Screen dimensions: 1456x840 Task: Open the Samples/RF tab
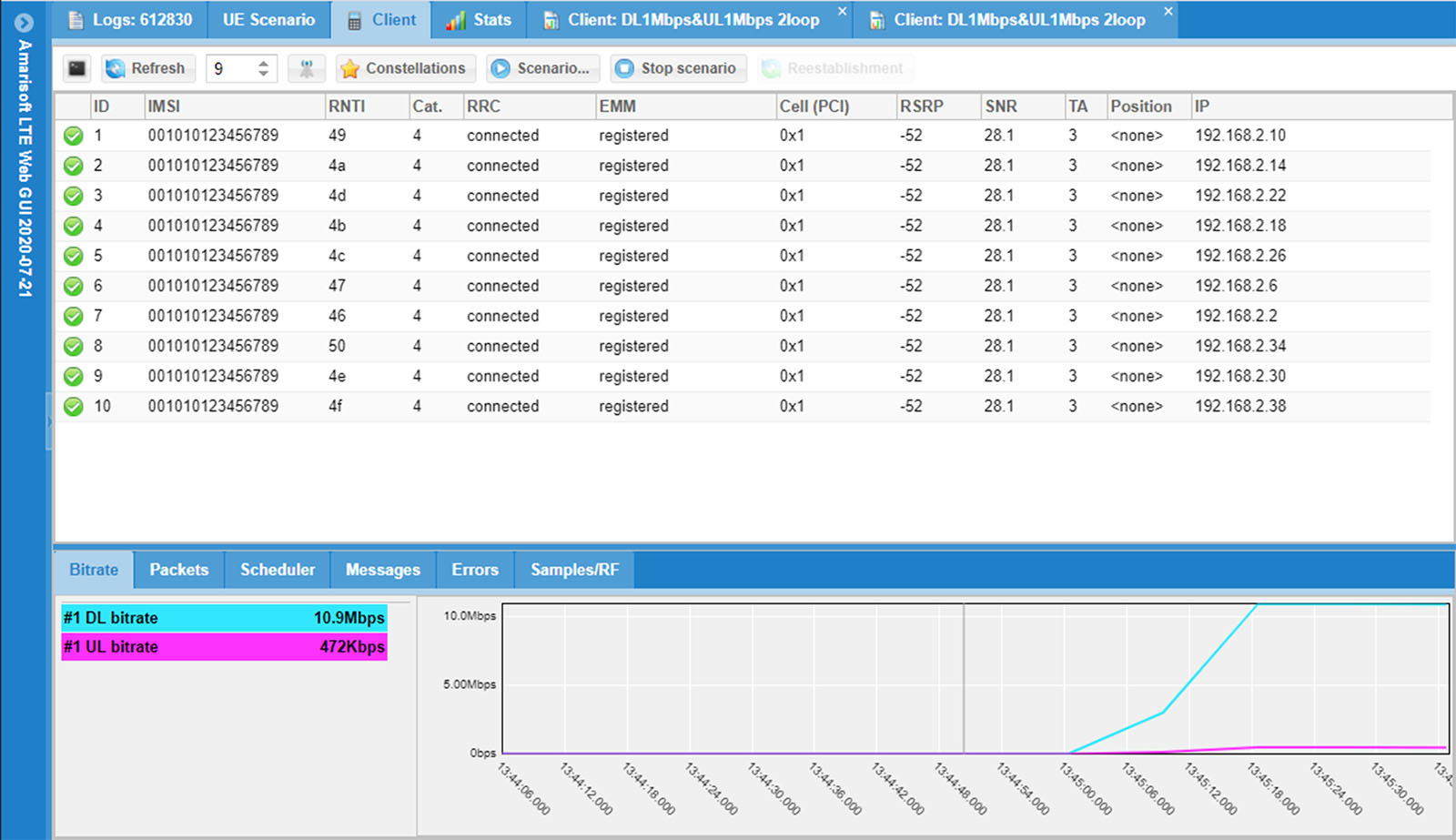coord(574,570)
